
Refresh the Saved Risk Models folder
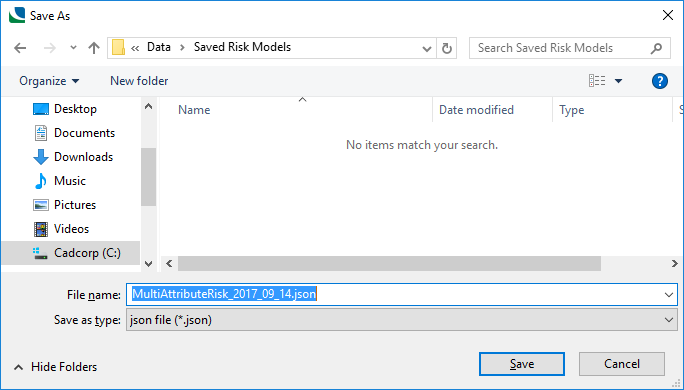[447, 48]
